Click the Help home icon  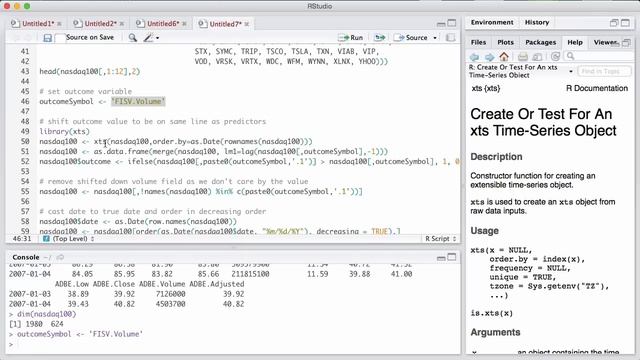[504, 57]
